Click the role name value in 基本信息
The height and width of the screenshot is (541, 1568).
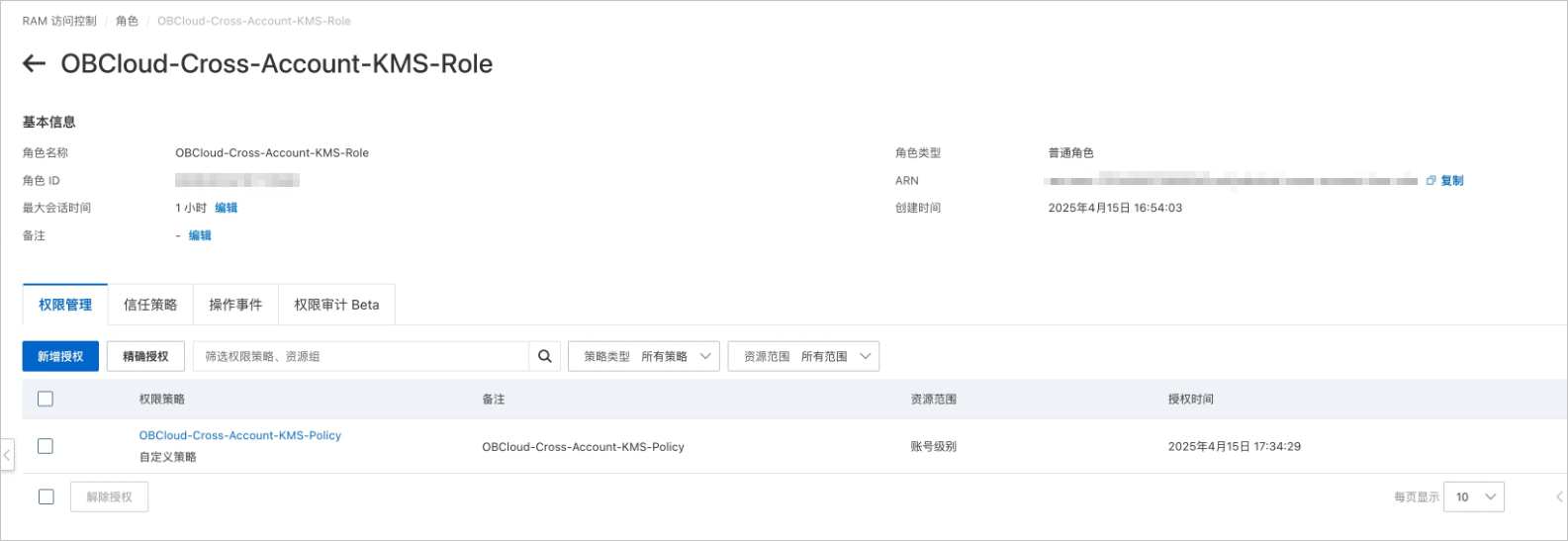(x=272, y=153)
